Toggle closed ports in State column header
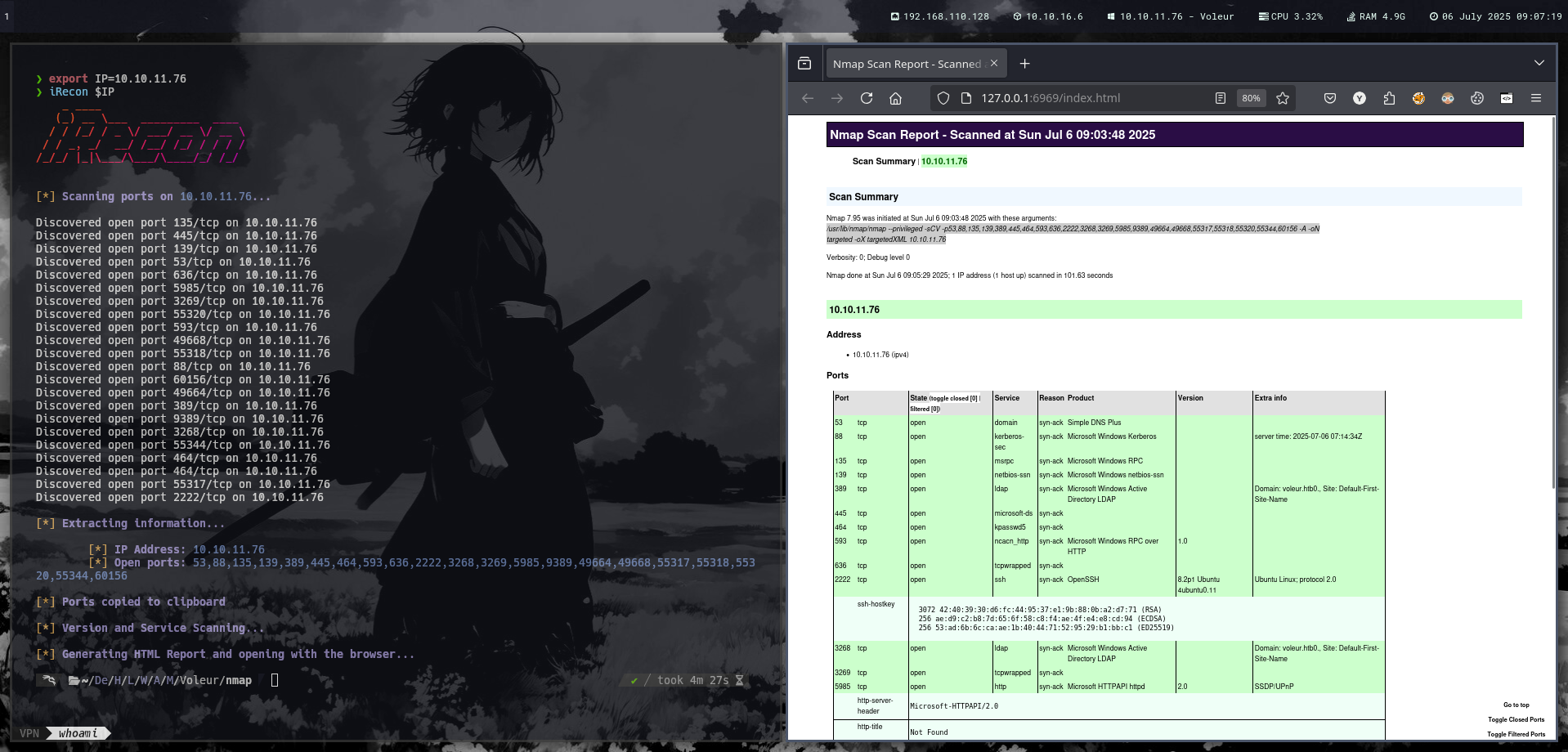 [954, 399]
